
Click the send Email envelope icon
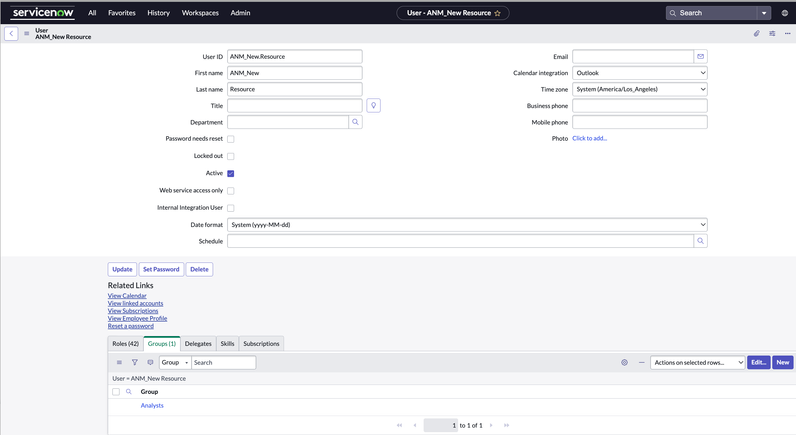701,56
